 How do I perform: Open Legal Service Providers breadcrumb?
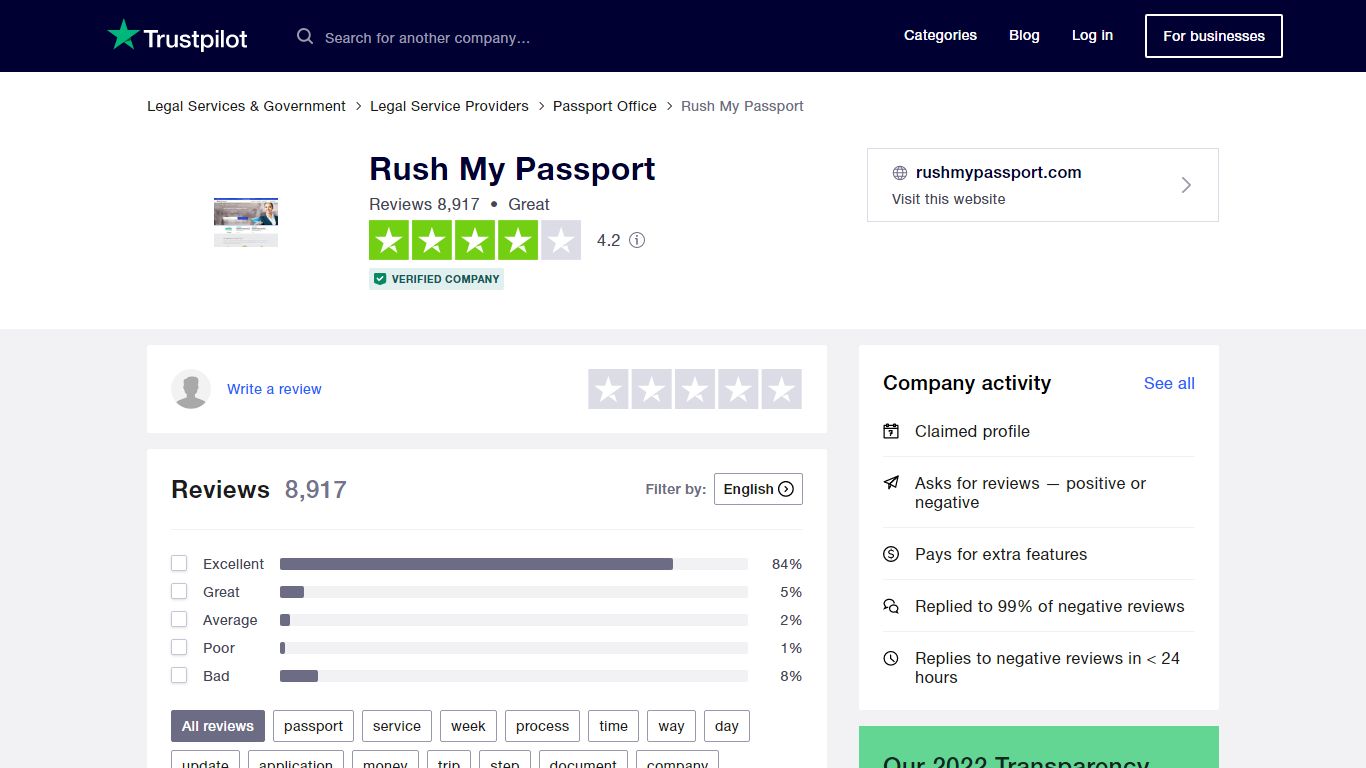[449, 106]
